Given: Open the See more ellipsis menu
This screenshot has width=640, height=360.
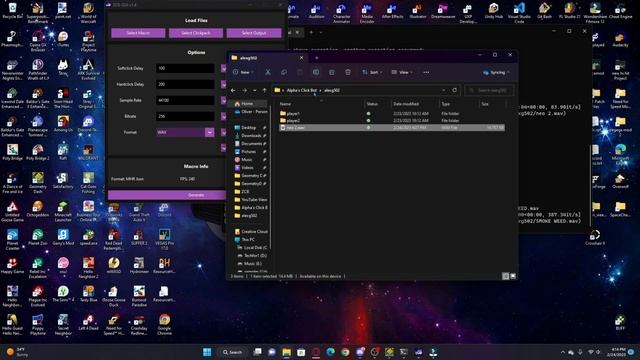Looking at the screenshot, I should pos(426,72).
